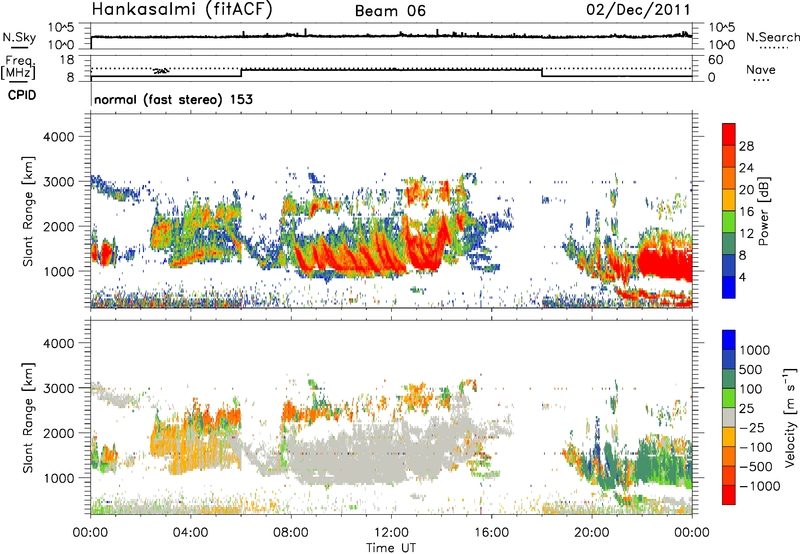Click the red segment of Velocity color bar
The height and width of the screenshot is (554, 800).
729,495
